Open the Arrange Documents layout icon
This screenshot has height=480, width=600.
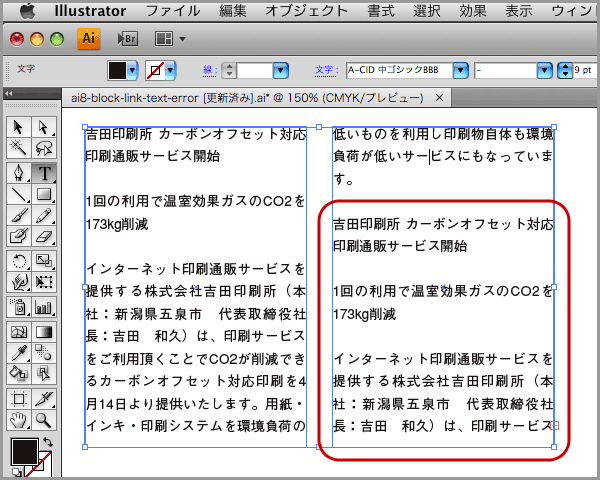(x=164, y=39)
